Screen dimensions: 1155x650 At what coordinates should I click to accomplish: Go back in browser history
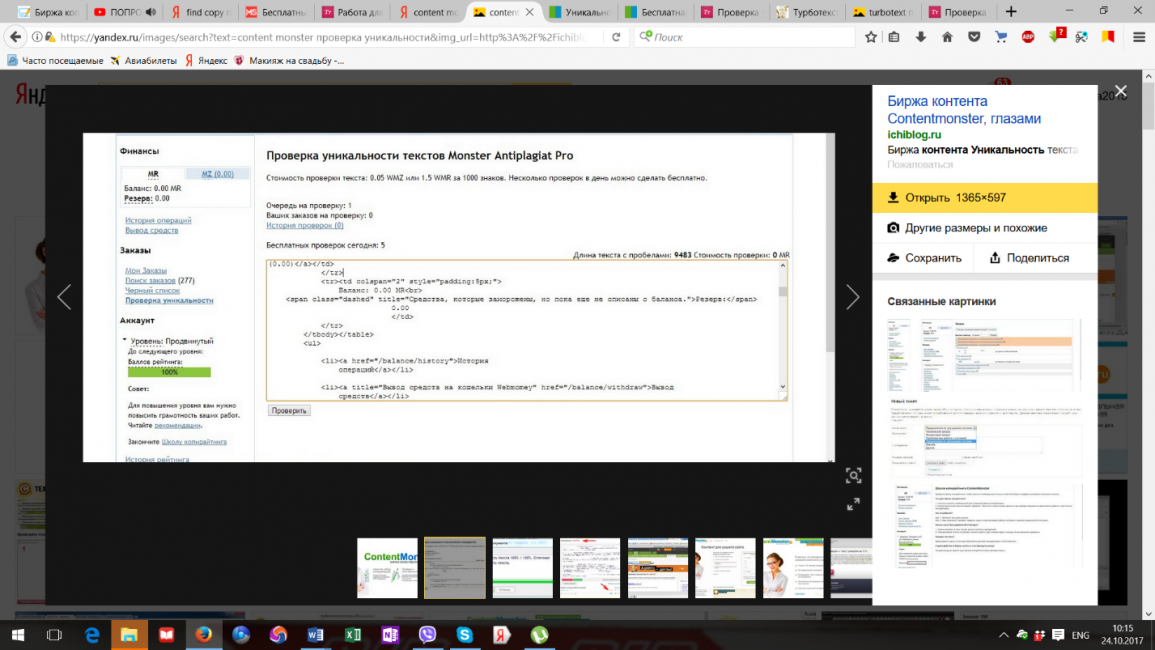[15, 37]
